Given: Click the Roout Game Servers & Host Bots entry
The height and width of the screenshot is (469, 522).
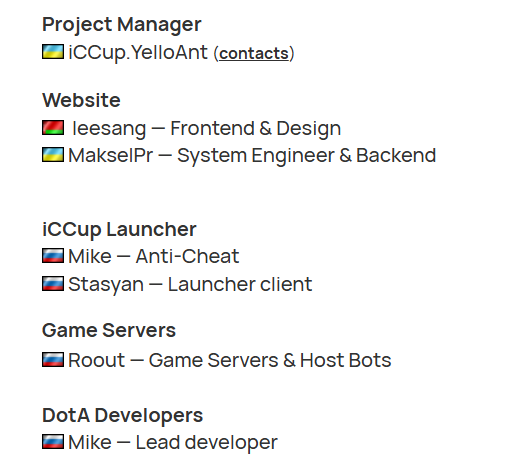Looking at the screenshot, I should tap(230, 360).
